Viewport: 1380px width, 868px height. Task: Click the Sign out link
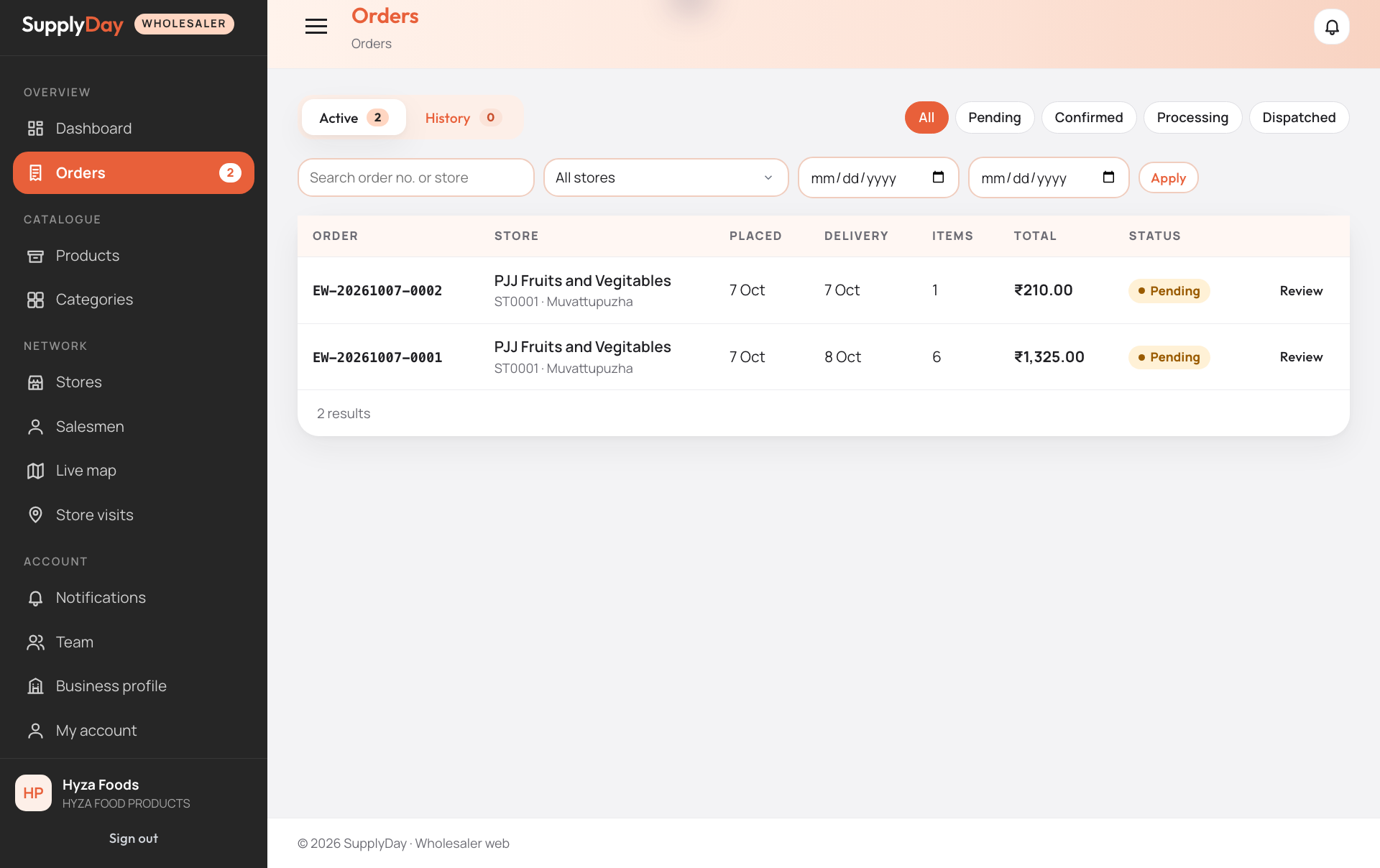click(134, 839)
